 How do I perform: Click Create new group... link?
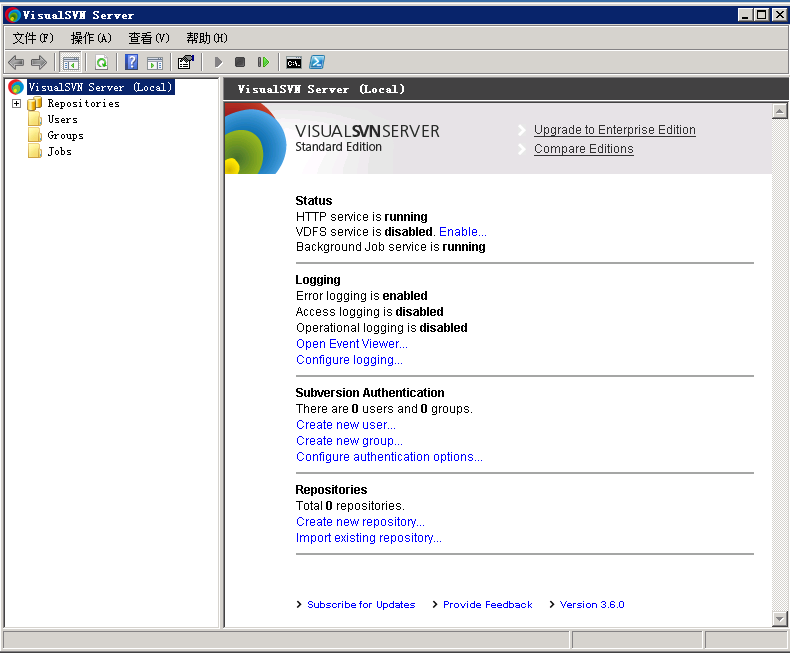[x=349, y=441]
